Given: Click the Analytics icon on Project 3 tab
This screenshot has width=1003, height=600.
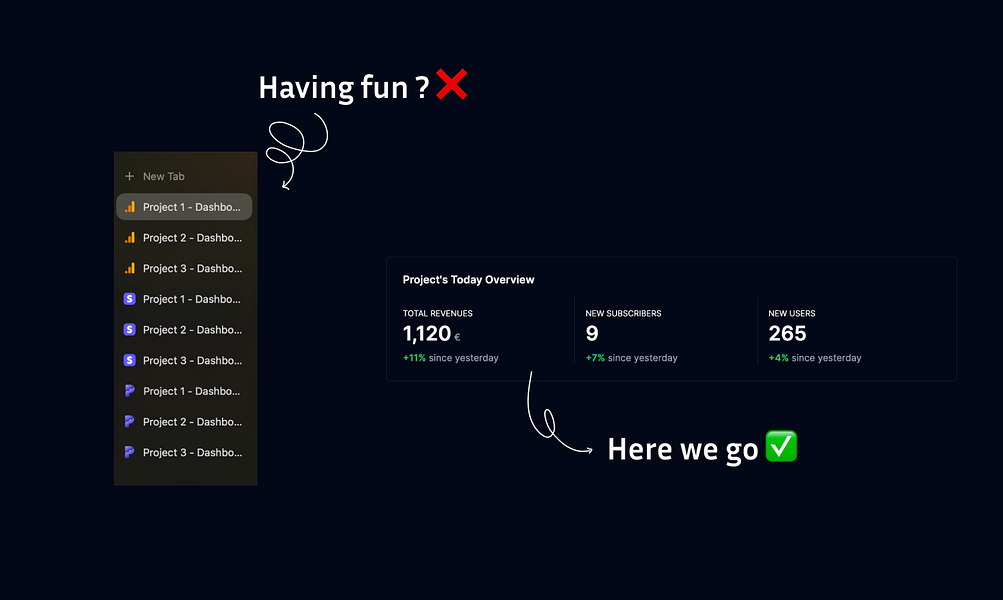Looking at the screenshot, I should (129, 268).
